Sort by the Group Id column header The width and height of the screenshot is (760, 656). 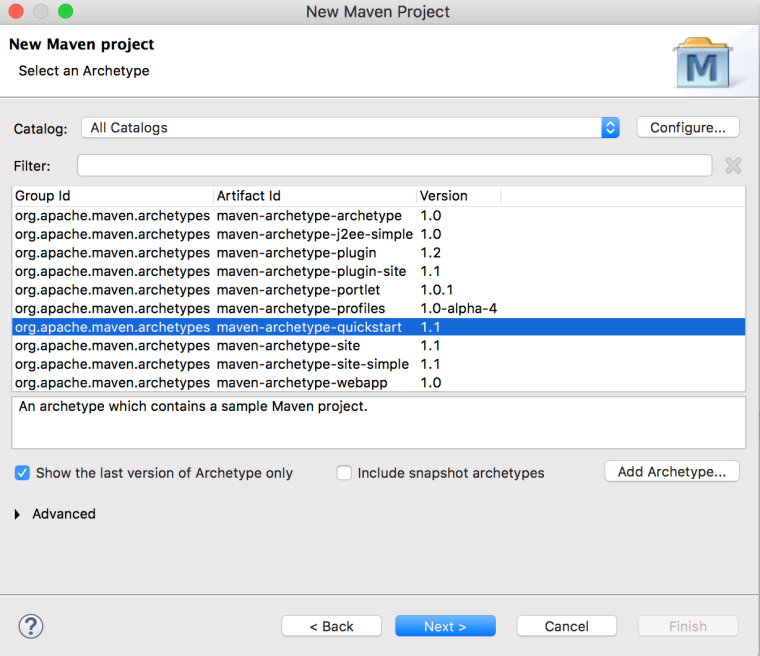point(112,196)
